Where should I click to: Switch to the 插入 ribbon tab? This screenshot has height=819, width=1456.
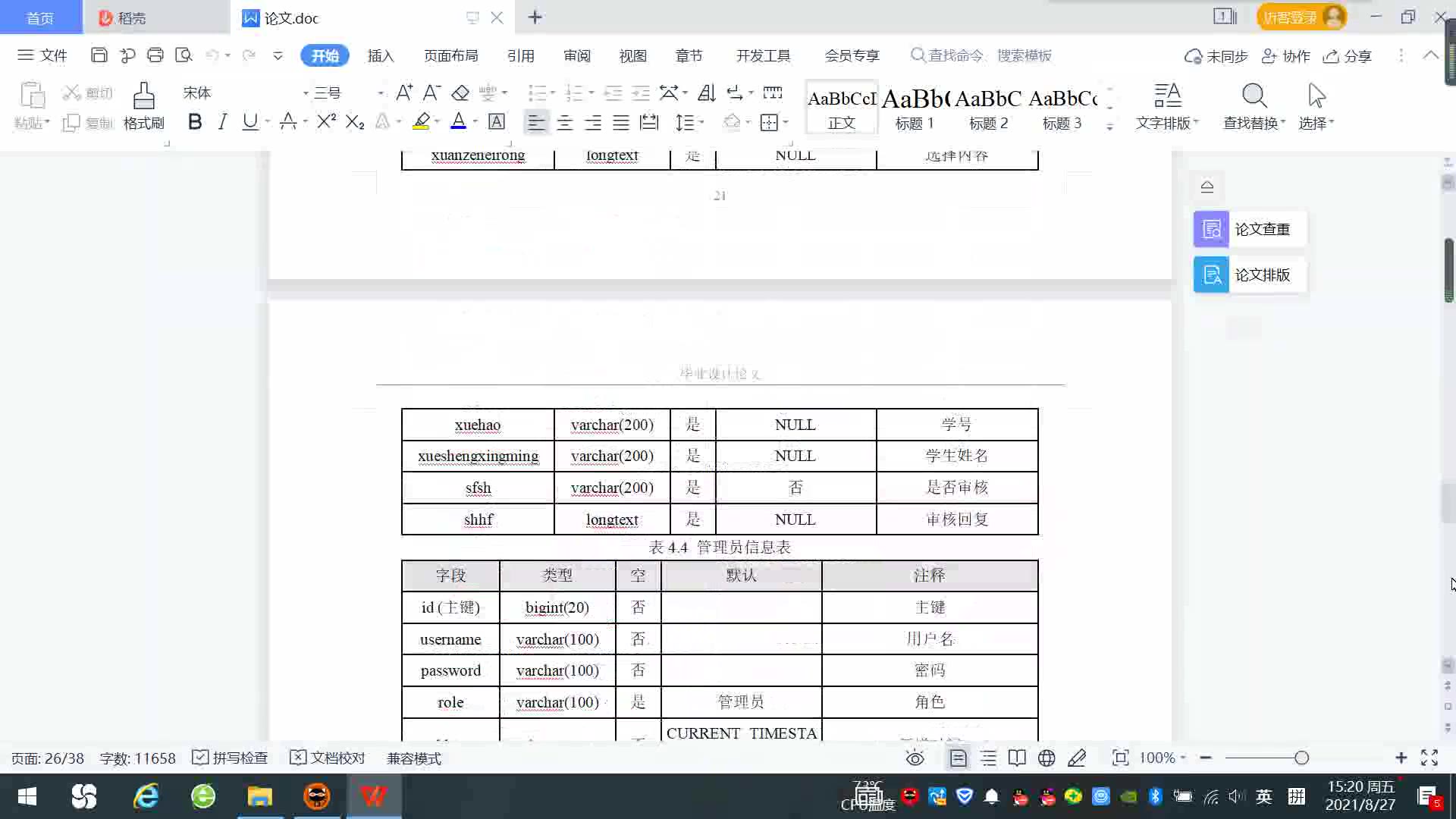381,55
